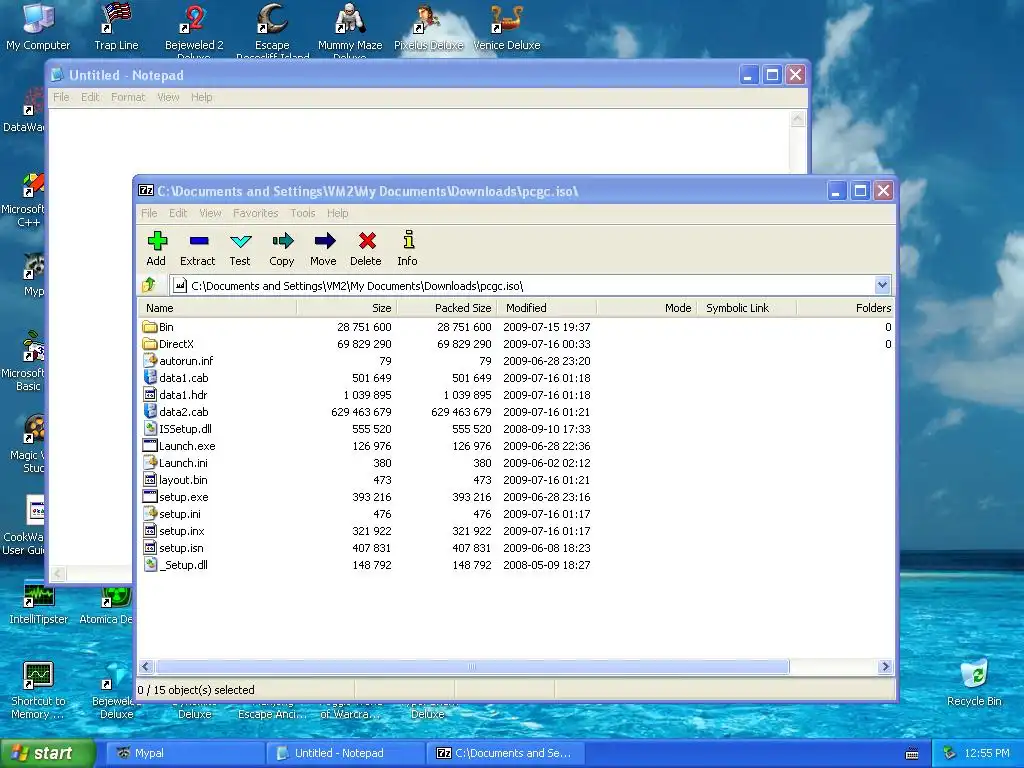The width and height of the screenshot is (1024, 768).
Task: Click the Pixelus Deluxe desktop icon
Action: click(x=428, y=27)
